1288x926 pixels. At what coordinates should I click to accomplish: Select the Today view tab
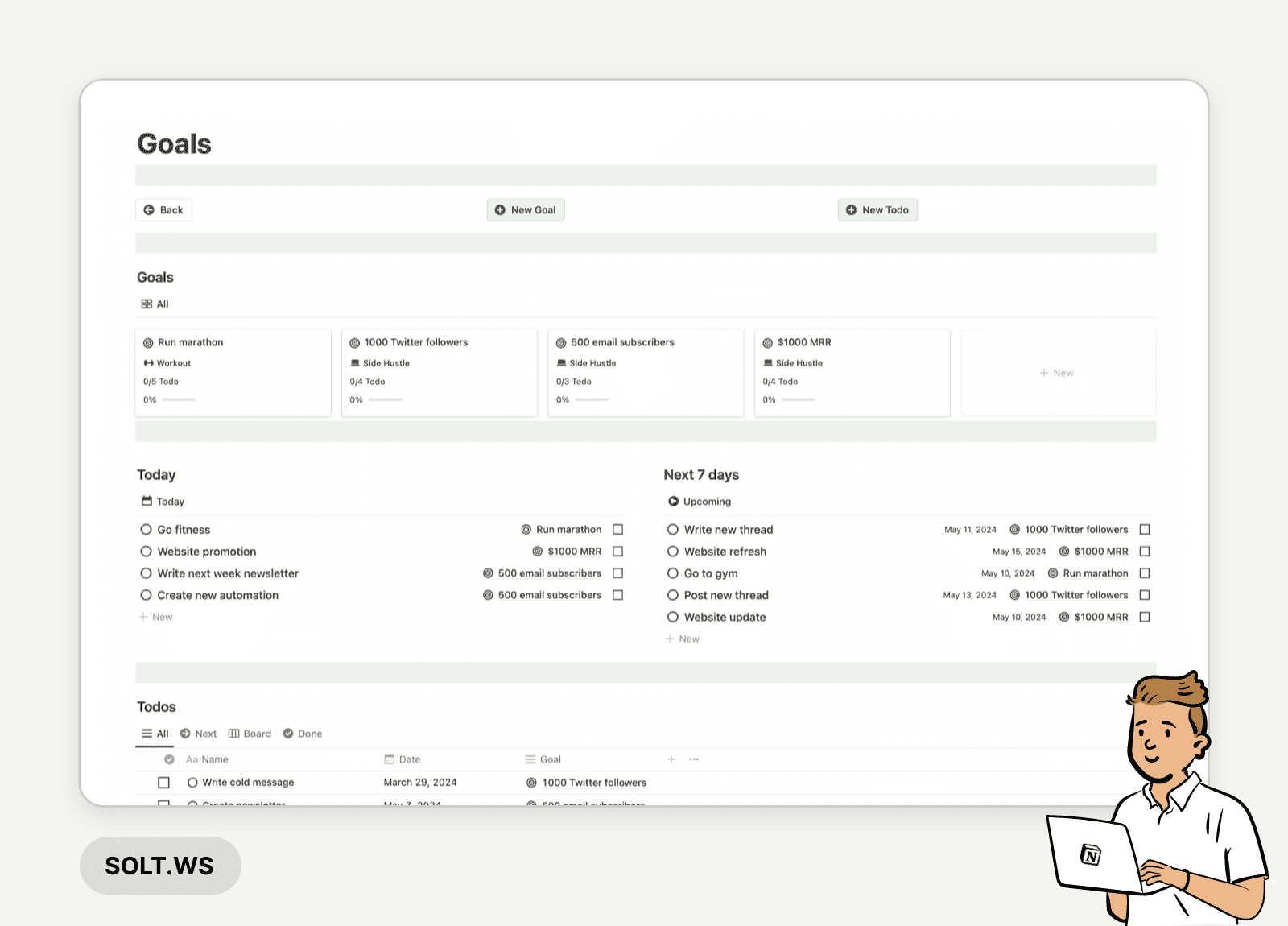point(163,502)
